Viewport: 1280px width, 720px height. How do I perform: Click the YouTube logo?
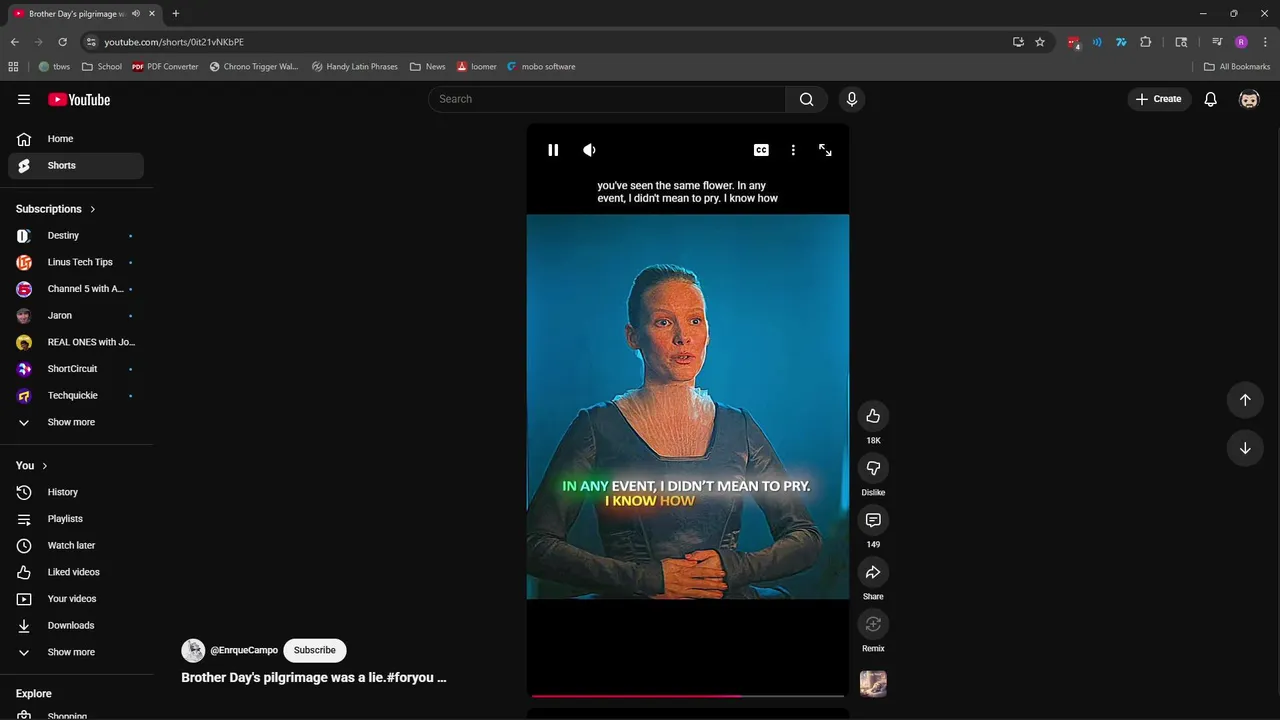(x=79, y=99)
